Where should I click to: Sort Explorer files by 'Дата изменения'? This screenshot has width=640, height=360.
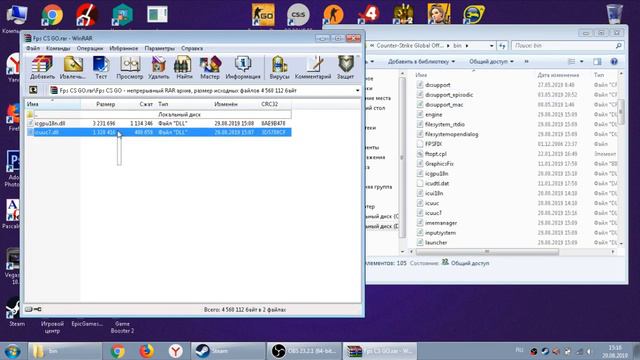click(558, 75)
